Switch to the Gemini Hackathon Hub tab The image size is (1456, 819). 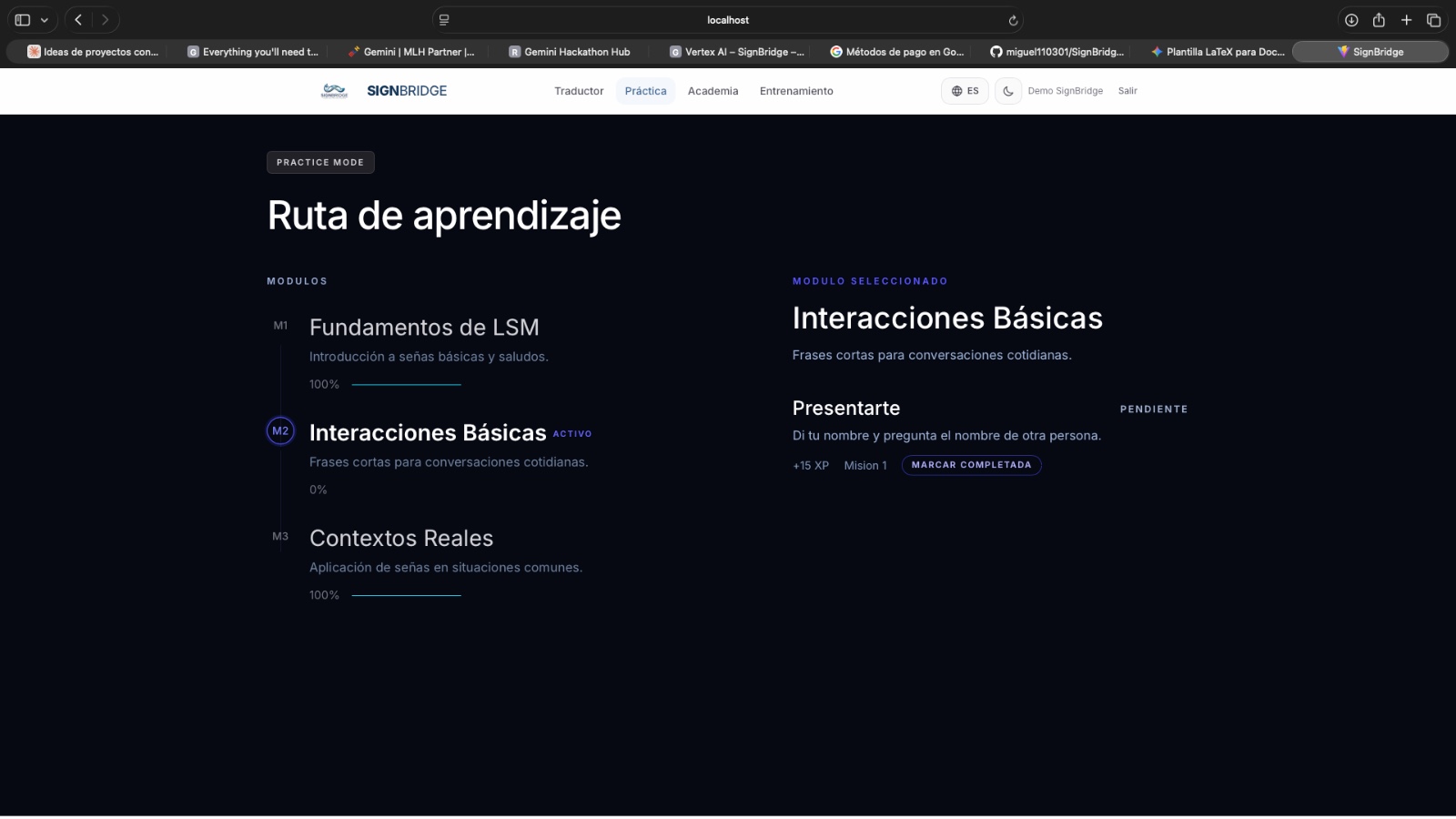click(x=570, y=52)
